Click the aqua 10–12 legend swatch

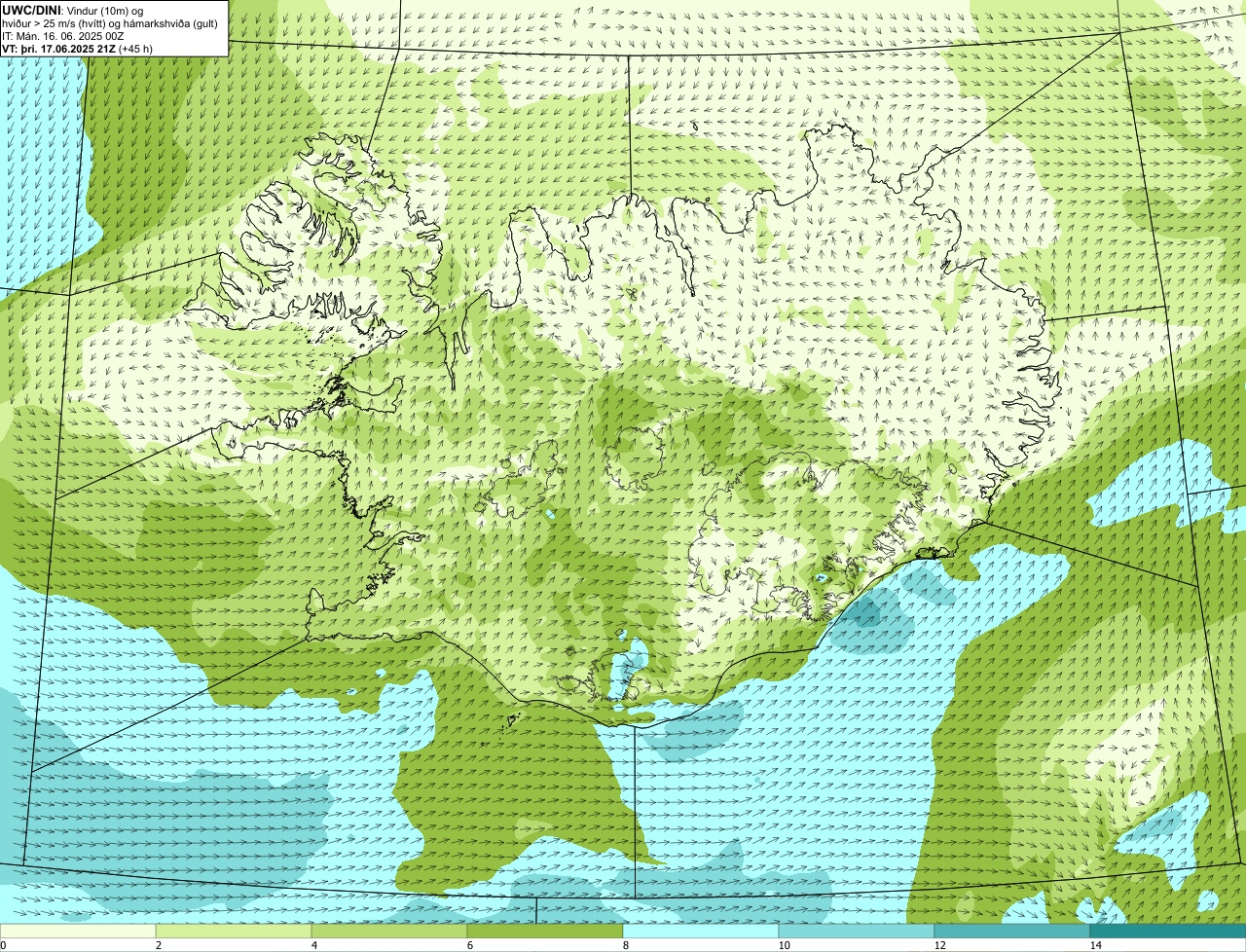[x=857, y=932]
